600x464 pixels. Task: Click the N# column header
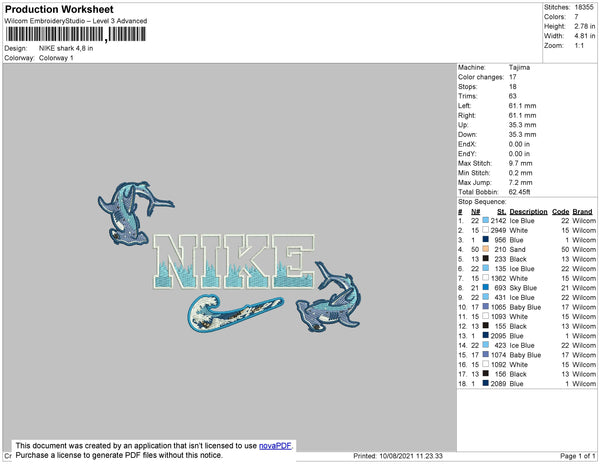click(x=475, y=212)
